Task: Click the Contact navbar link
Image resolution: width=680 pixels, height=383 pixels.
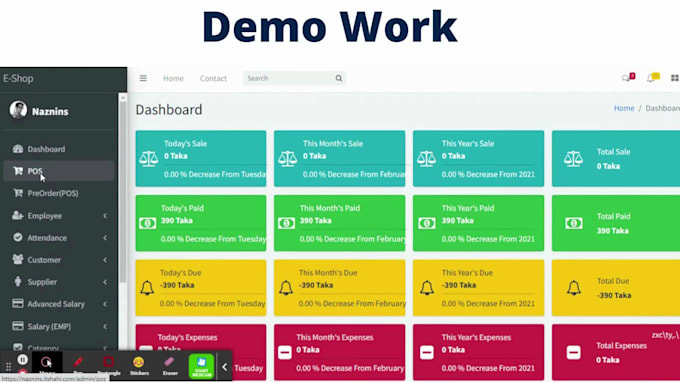Action: [213, 79]
